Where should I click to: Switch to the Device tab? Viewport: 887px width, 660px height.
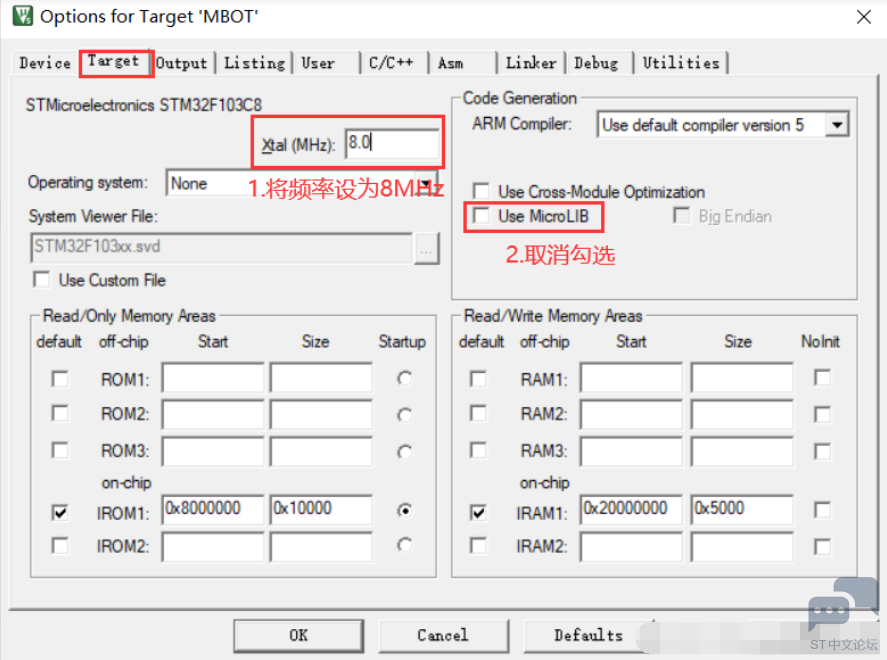pos(45,63)
